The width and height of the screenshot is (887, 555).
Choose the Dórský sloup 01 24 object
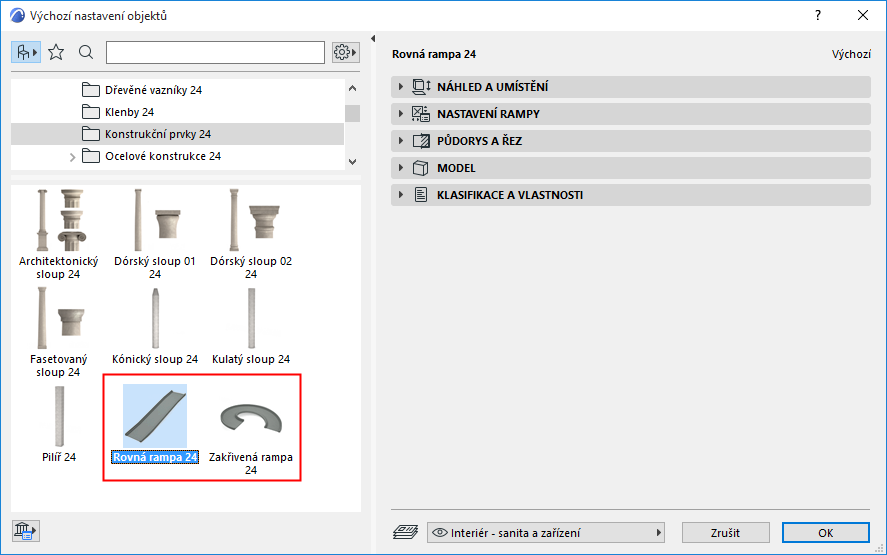tap(154, 234)
